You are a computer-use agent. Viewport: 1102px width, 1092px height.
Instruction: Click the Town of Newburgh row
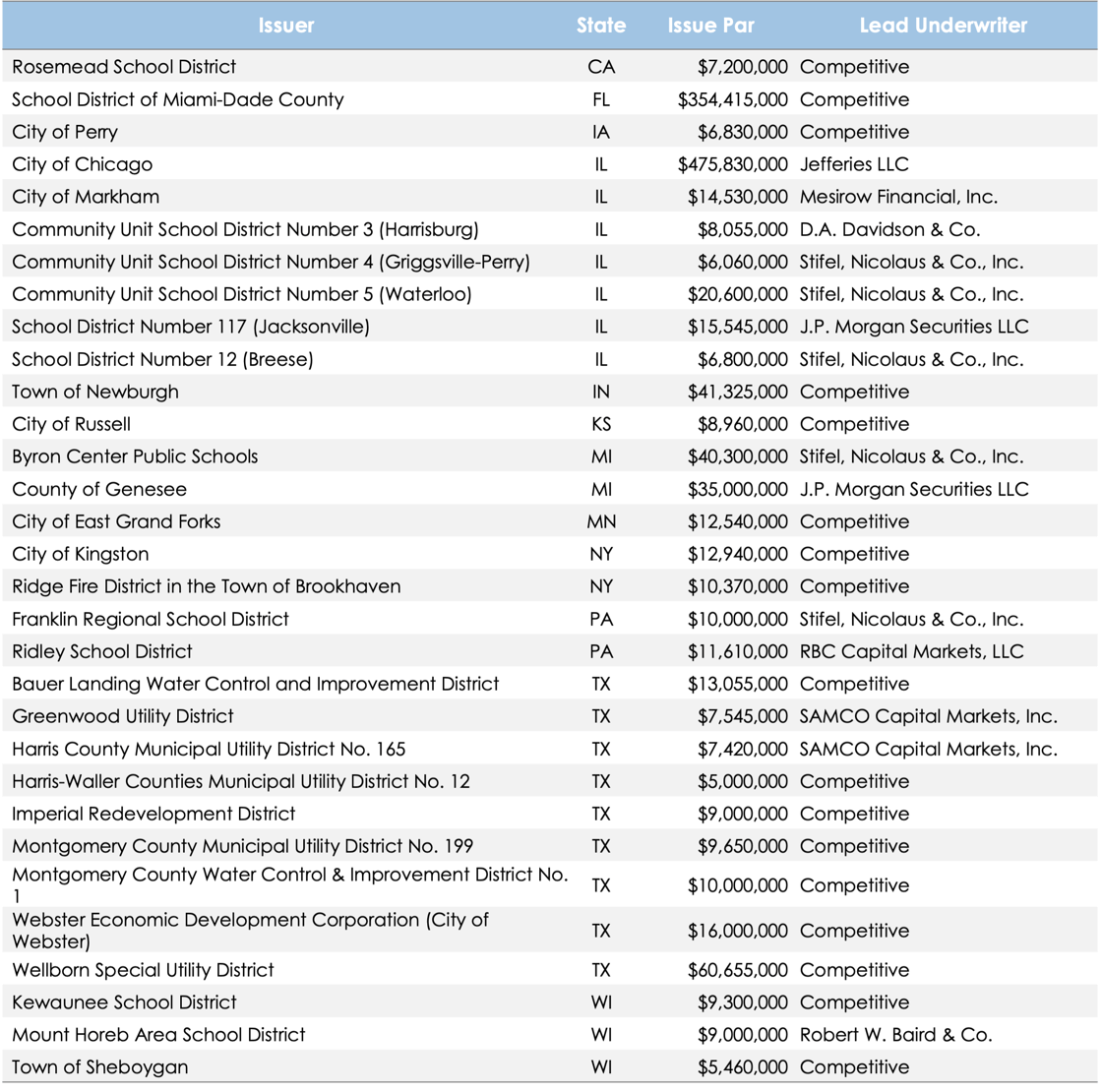(x=95, y=392)
